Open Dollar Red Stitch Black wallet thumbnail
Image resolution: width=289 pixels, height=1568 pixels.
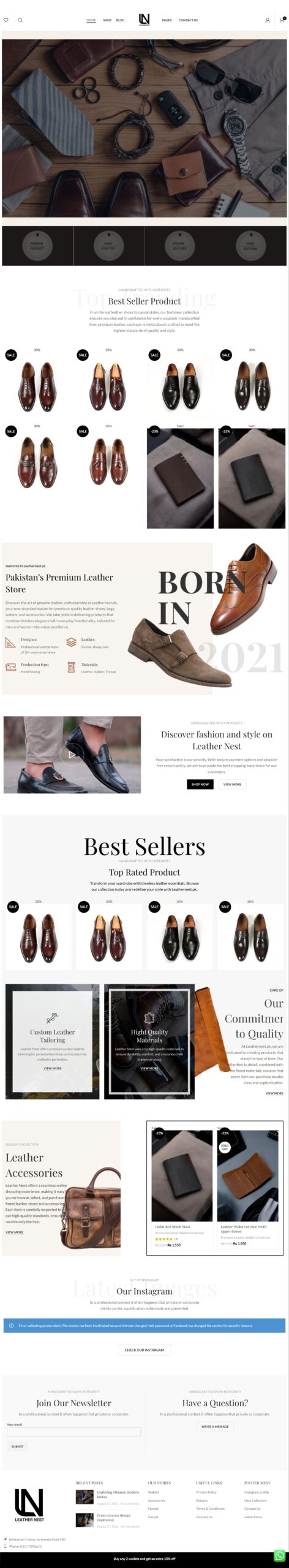point(182,1175)
